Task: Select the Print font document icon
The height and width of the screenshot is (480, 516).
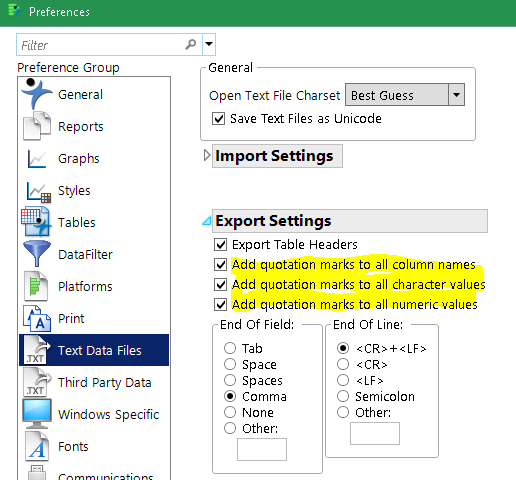Action: pyautogui.click(x=37, y=318)
